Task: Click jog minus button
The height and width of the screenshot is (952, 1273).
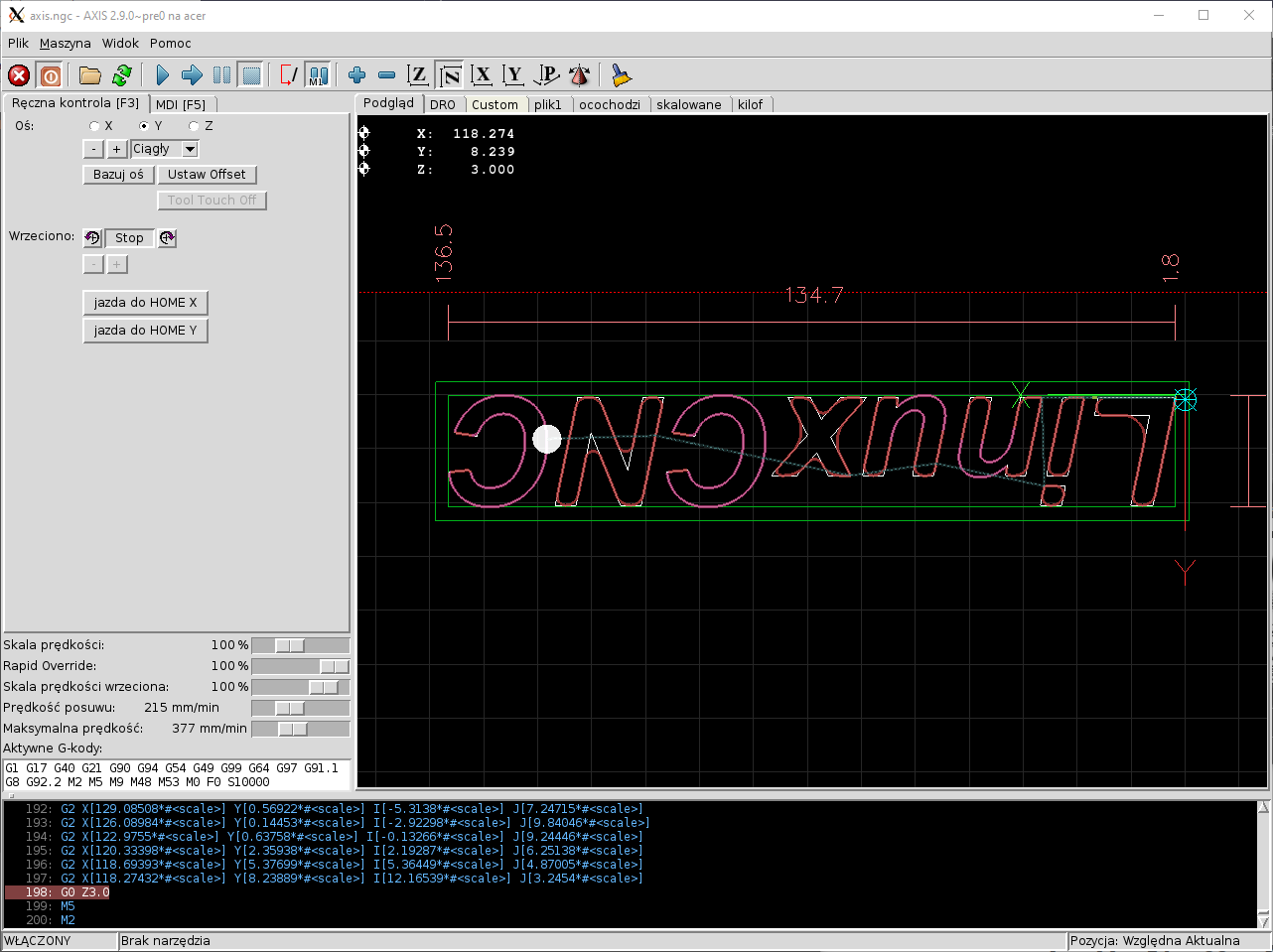Action: tap(93, 149)
